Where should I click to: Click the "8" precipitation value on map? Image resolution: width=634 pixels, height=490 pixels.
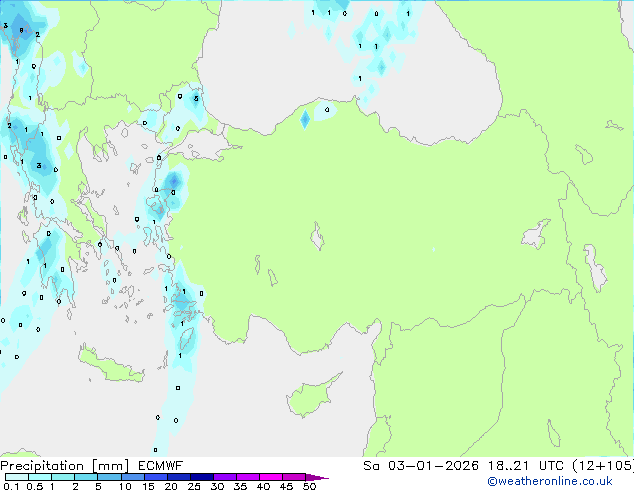coord(21,30)
